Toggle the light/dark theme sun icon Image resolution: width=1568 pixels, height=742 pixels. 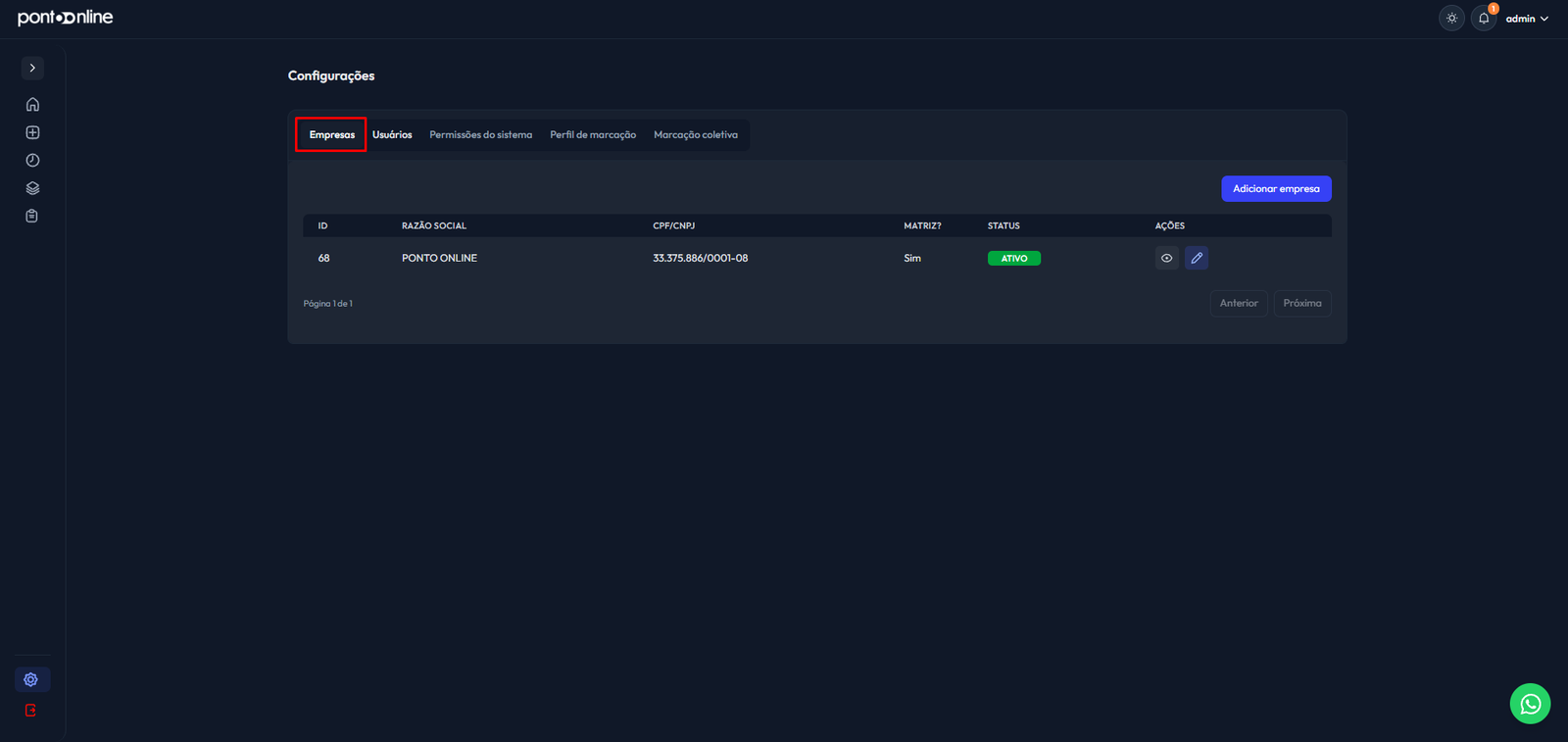[x=1451, y=18]
